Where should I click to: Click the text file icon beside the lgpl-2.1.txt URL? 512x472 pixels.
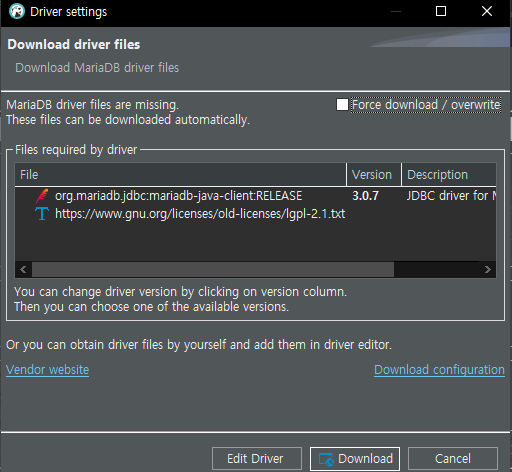click(42, 214)
